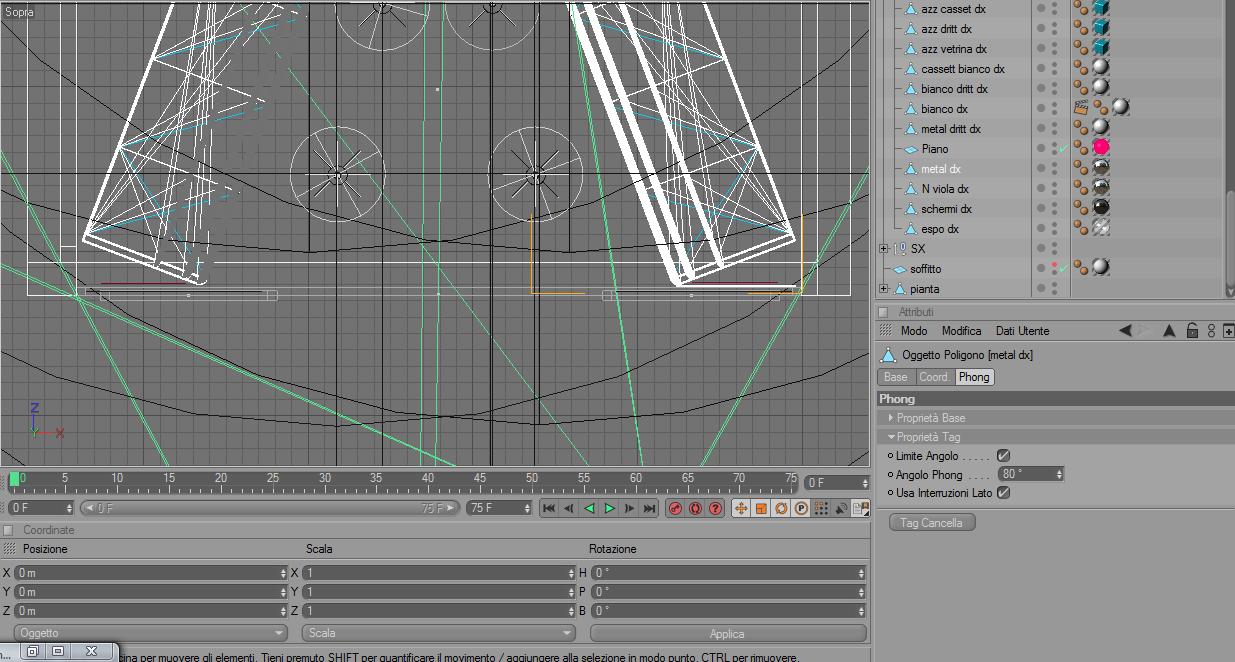Expand the SX object group
Screen dimensions: 1235x662
point(883,249)
